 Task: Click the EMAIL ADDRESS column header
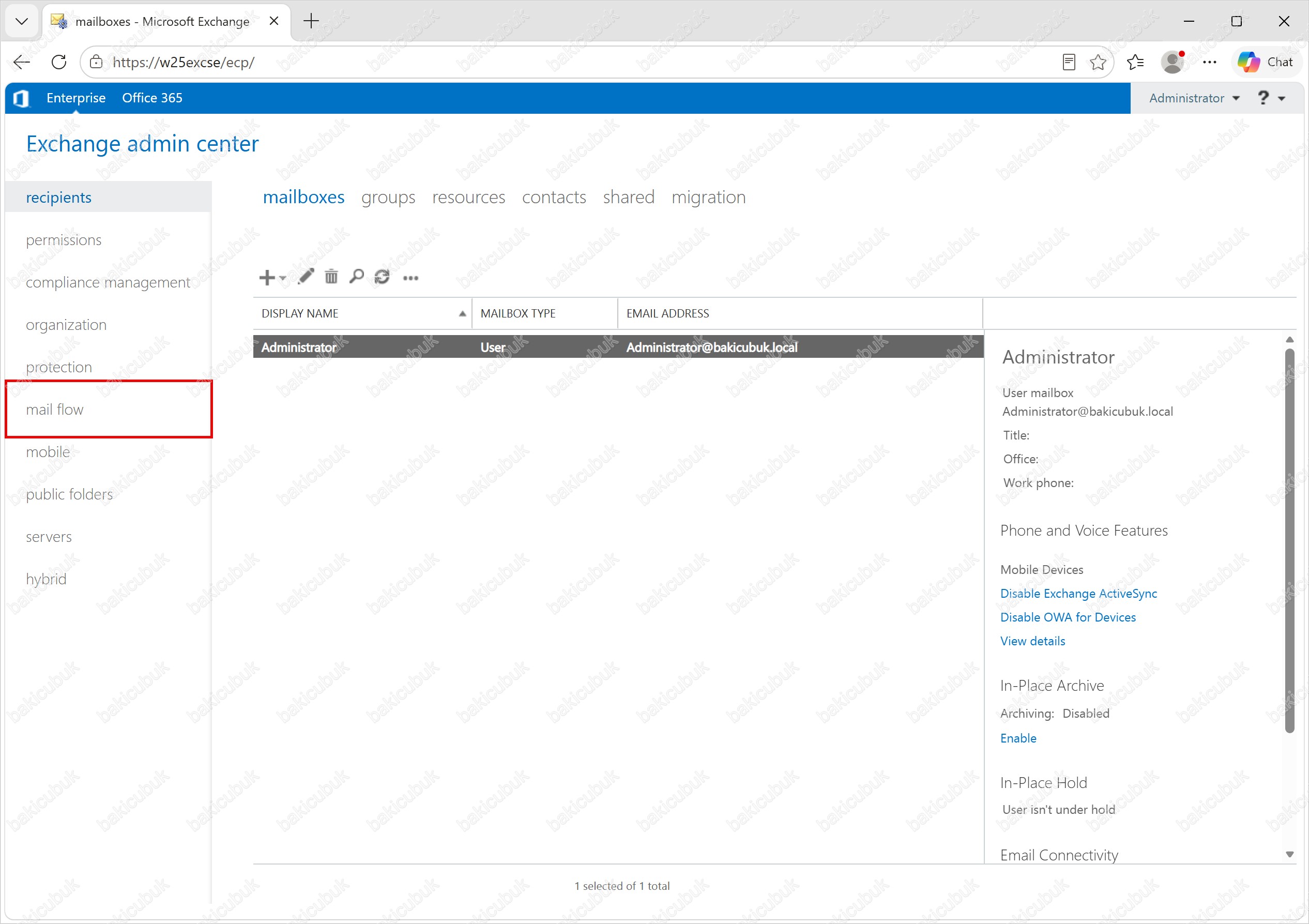click(x=800, y=313)
